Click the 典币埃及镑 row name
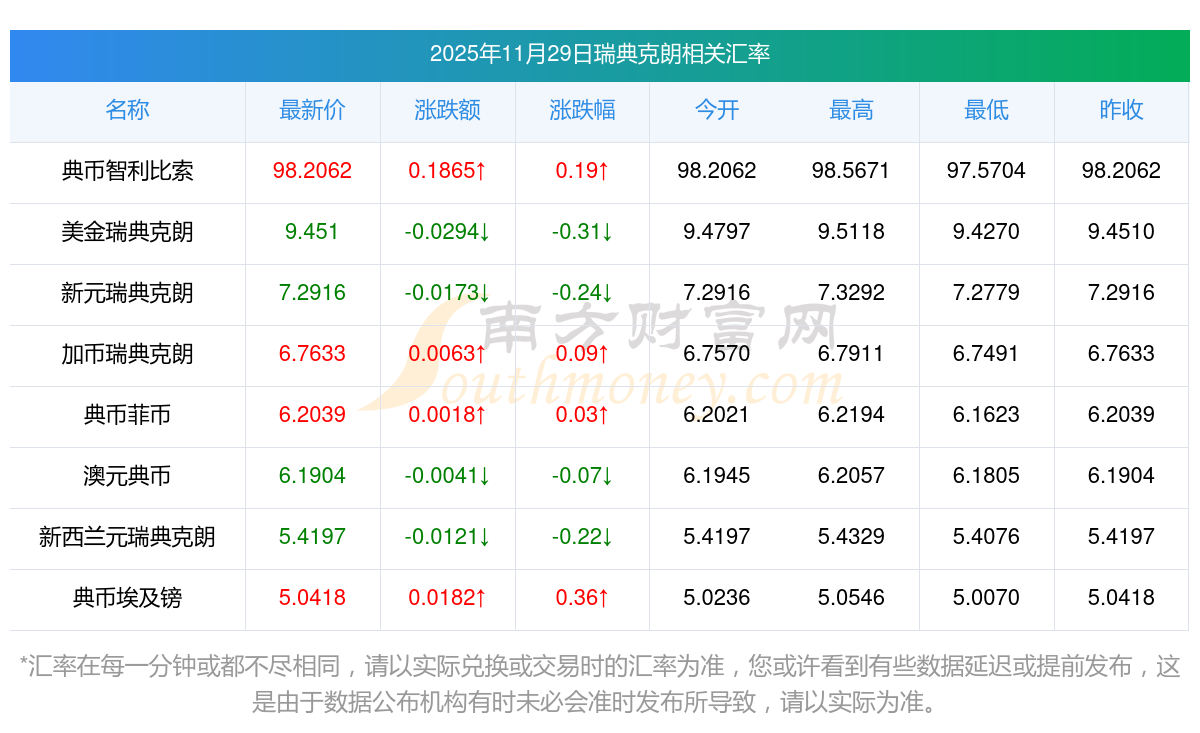 127,598
